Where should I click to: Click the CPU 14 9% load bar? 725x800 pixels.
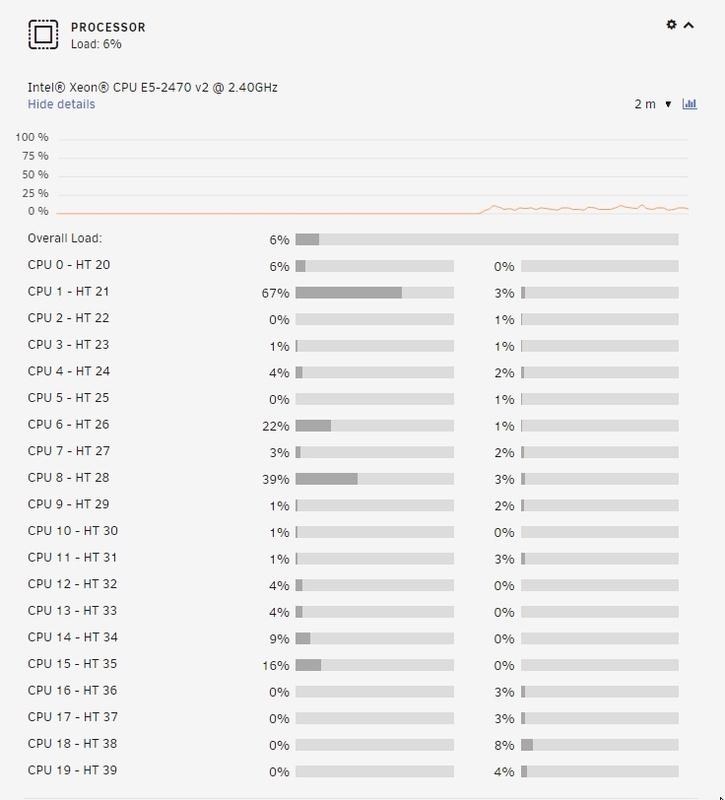tap(374, 638)
